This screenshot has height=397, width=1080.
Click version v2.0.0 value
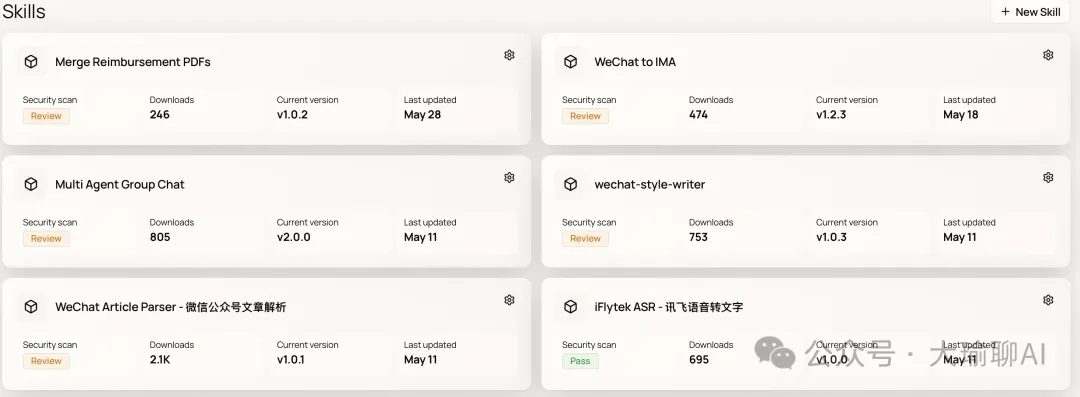point(293,237)
